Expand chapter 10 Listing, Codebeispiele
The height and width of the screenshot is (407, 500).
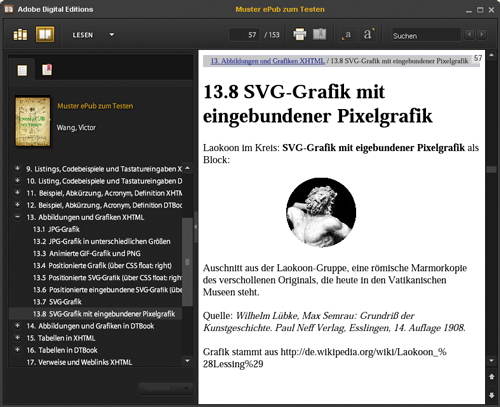(17, 180)
